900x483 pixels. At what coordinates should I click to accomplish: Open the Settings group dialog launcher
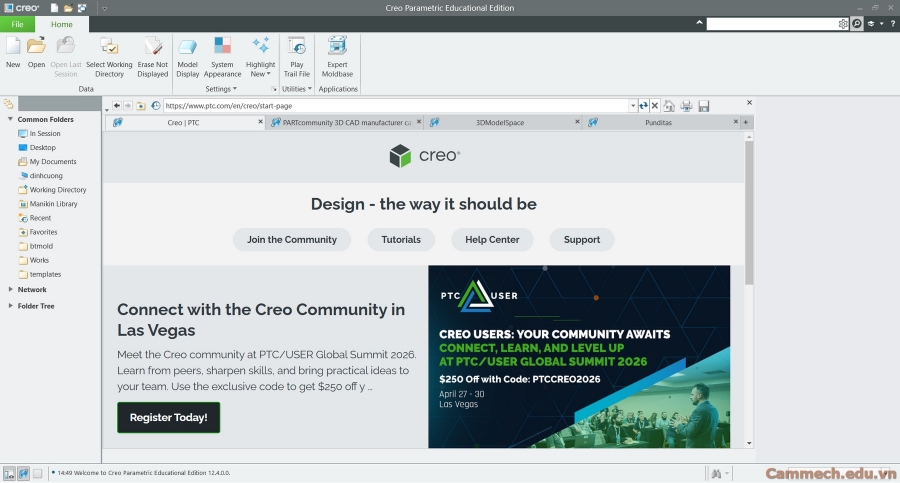point(274,89)
